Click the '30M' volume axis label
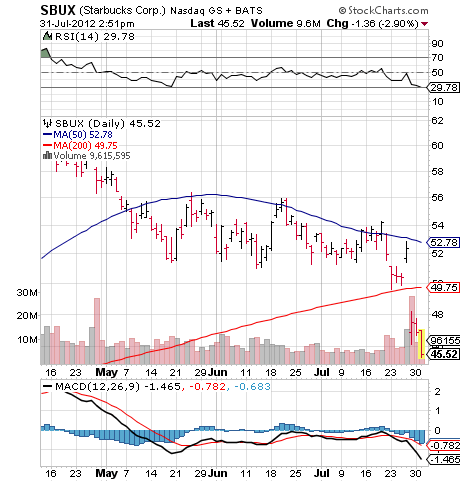This screenshot has height=482, width=460. pyautogui.click(x=27, y=293)
